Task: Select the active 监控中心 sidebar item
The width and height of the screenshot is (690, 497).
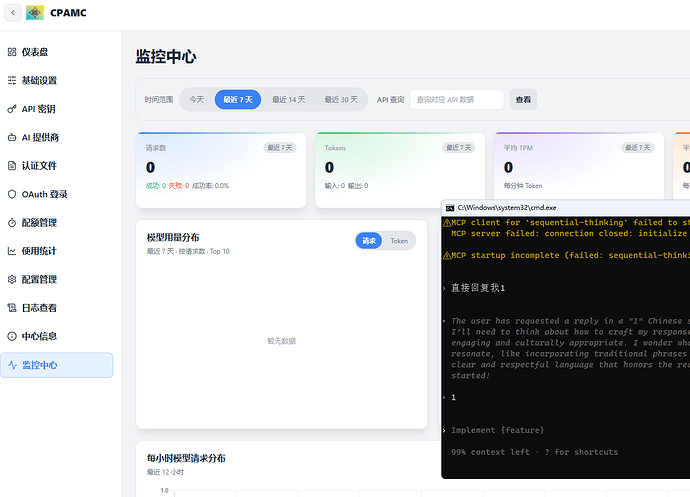Action: click(x=56, y=365)
